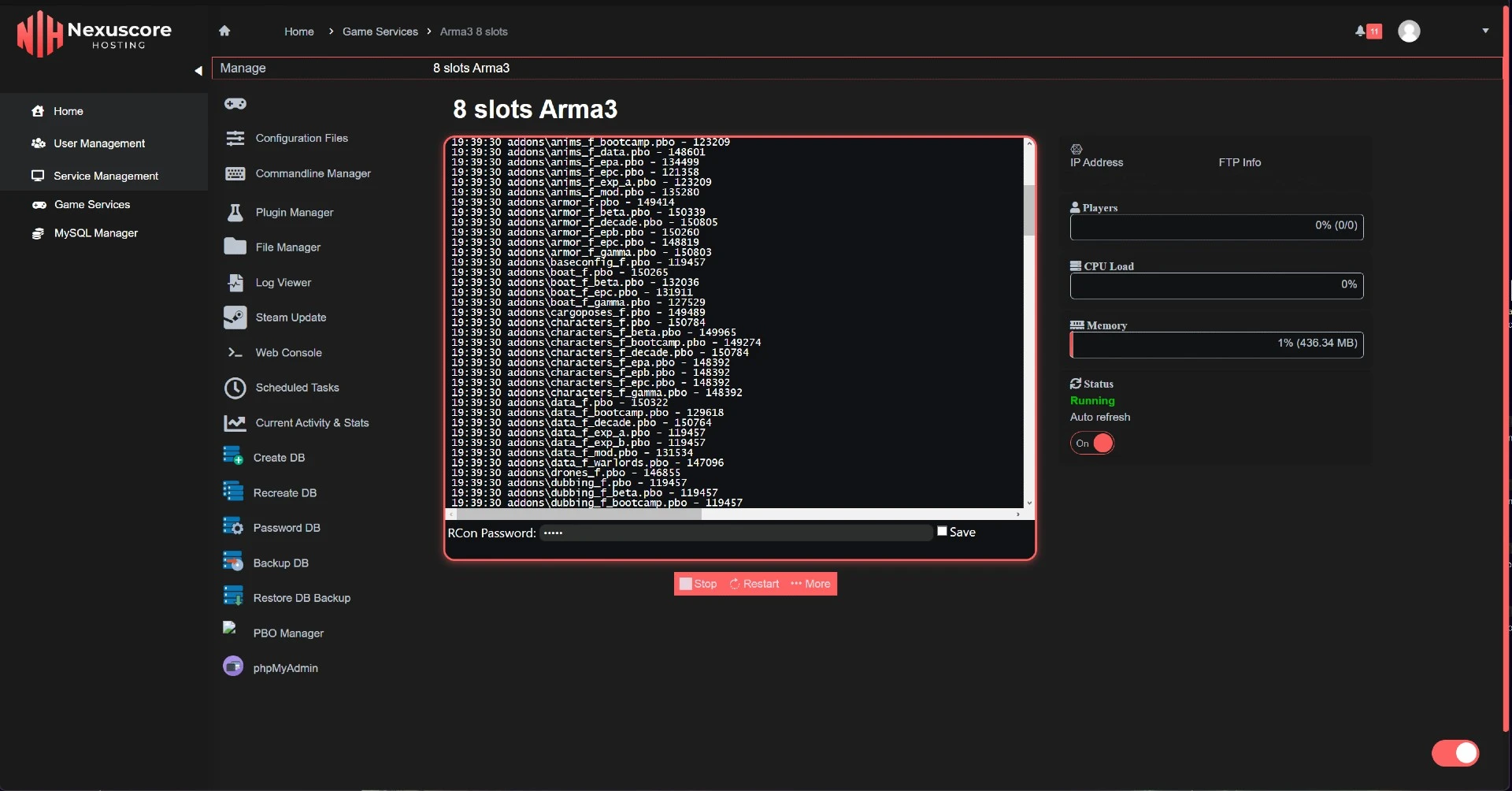Toggle the Auto refresh switch off
This screenshot has height=791, width=1512.
pos(1092,444)
